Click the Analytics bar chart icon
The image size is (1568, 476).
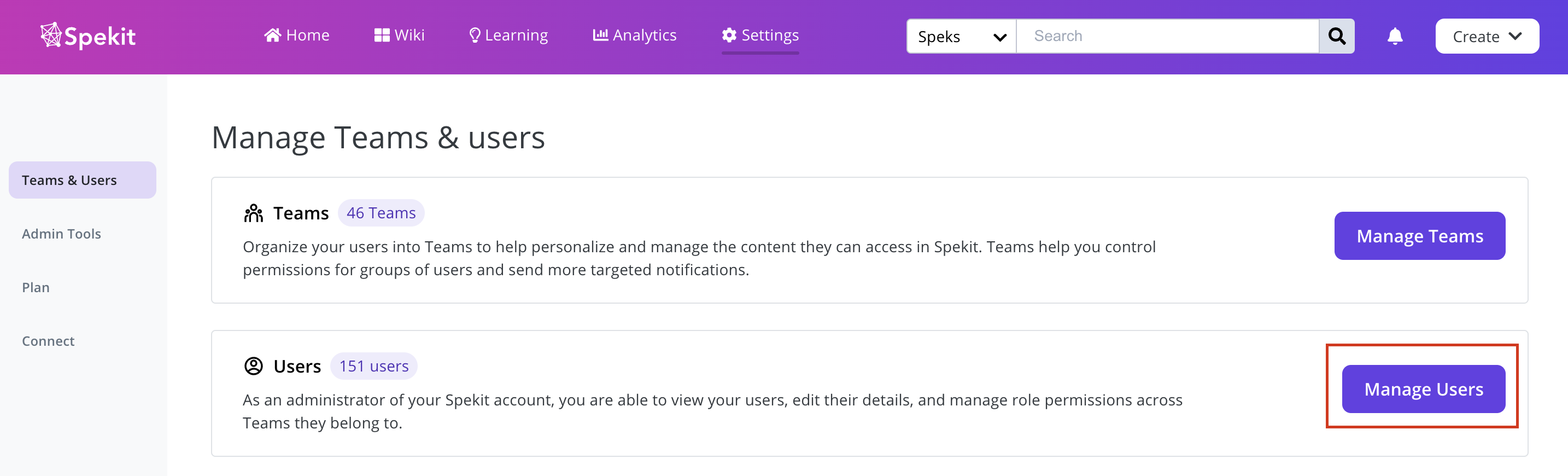[600, 34]
